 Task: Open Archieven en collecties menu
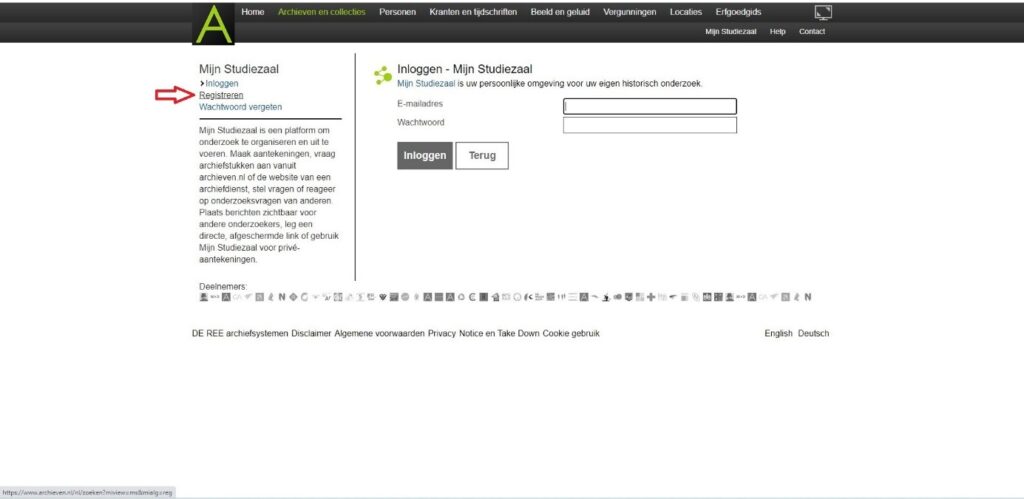pyautogui.click(x=322, y=12)
